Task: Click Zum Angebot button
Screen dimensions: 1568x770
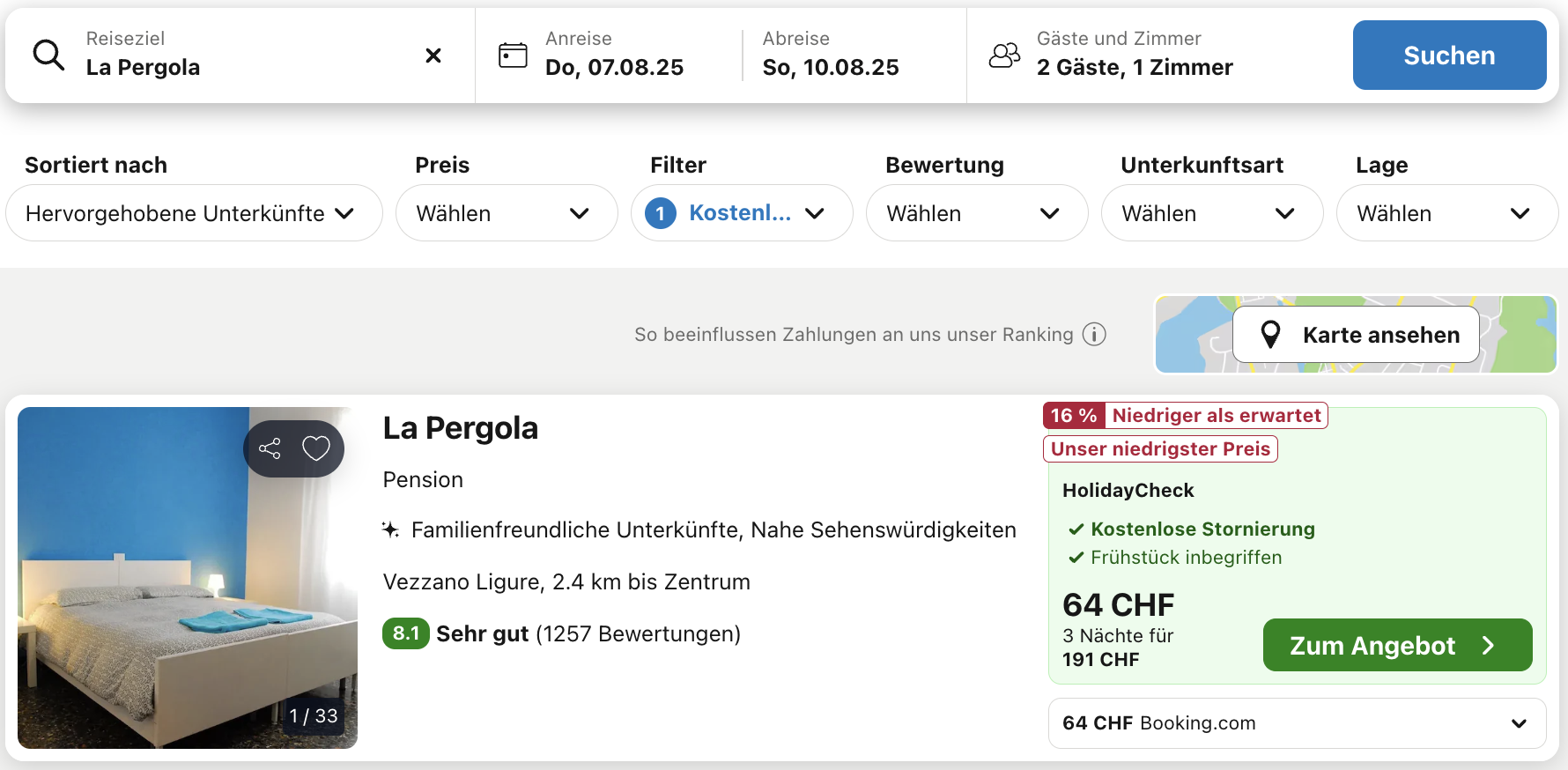Action: point(1397,645)
